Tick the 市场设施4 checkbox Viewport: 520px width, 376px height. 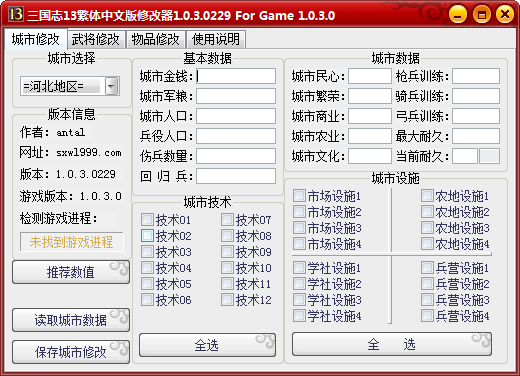click(x=299, y=244)
